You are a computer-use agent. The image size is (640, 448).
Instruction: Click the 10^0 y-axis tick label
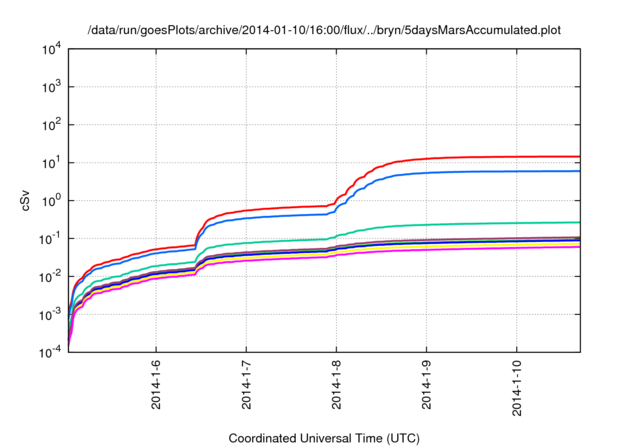[x=52, y=201]
